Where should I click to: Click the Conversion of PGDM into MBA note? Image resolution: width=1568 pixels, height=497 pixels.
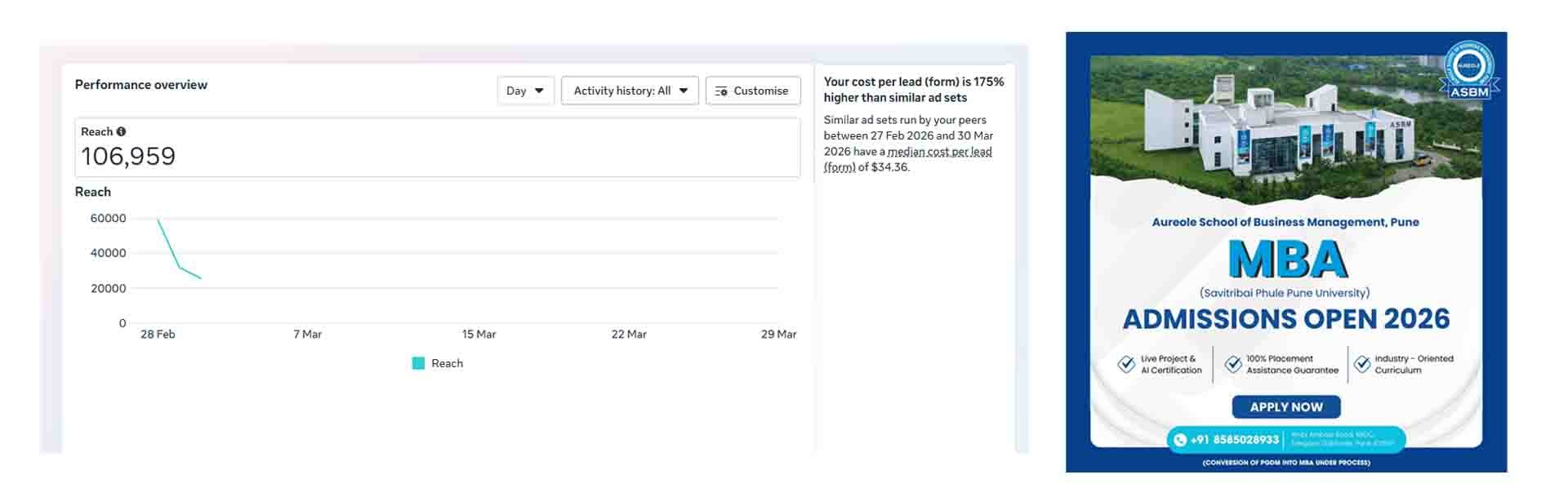point(1286,463)
